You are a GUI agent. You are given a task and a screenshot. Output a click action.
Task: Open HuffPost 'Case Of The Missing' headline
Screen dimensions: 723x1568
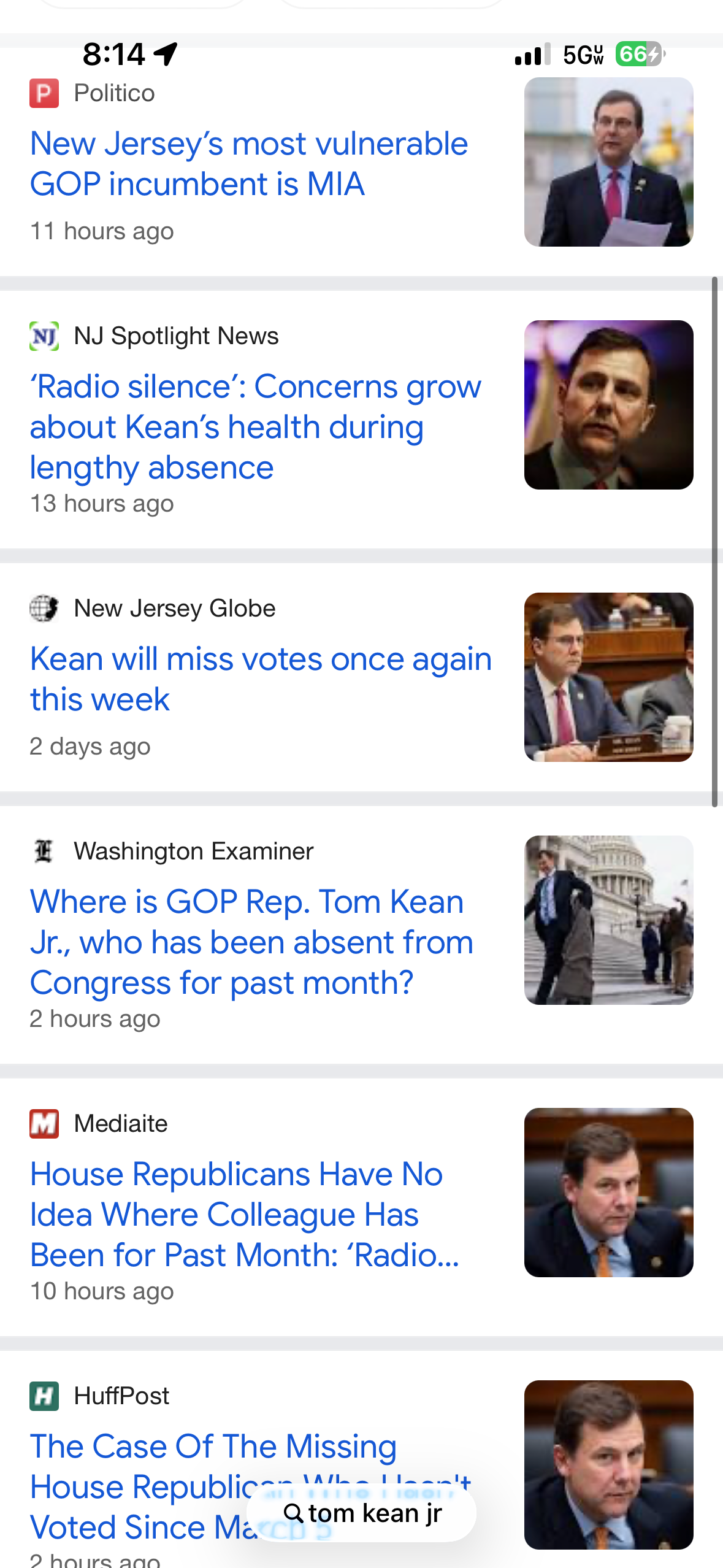click(x=213, y=1447)
